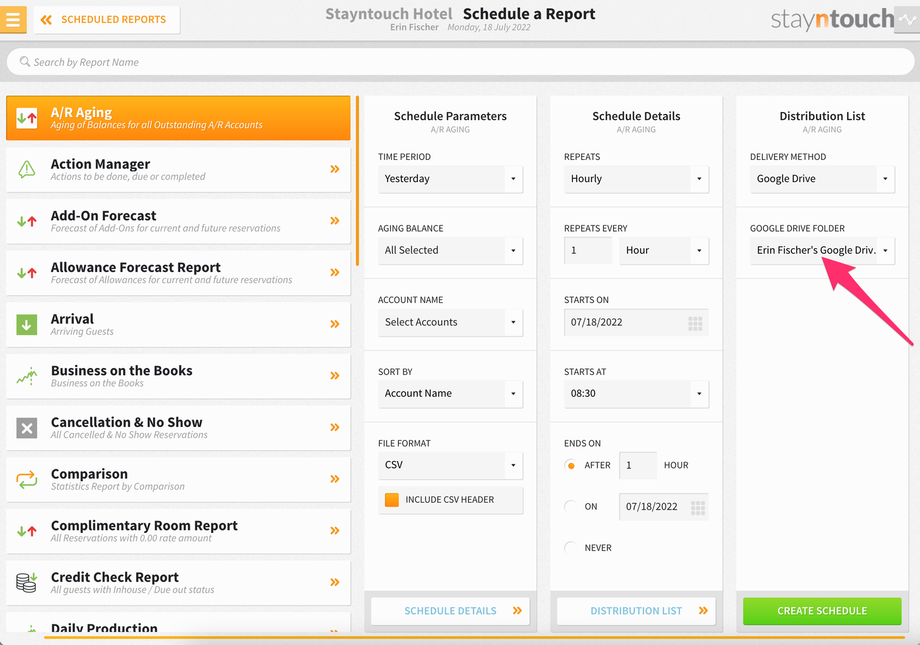
Task: Open the Repeats Every Hour unit dropdown
Action: coord(664,251)
